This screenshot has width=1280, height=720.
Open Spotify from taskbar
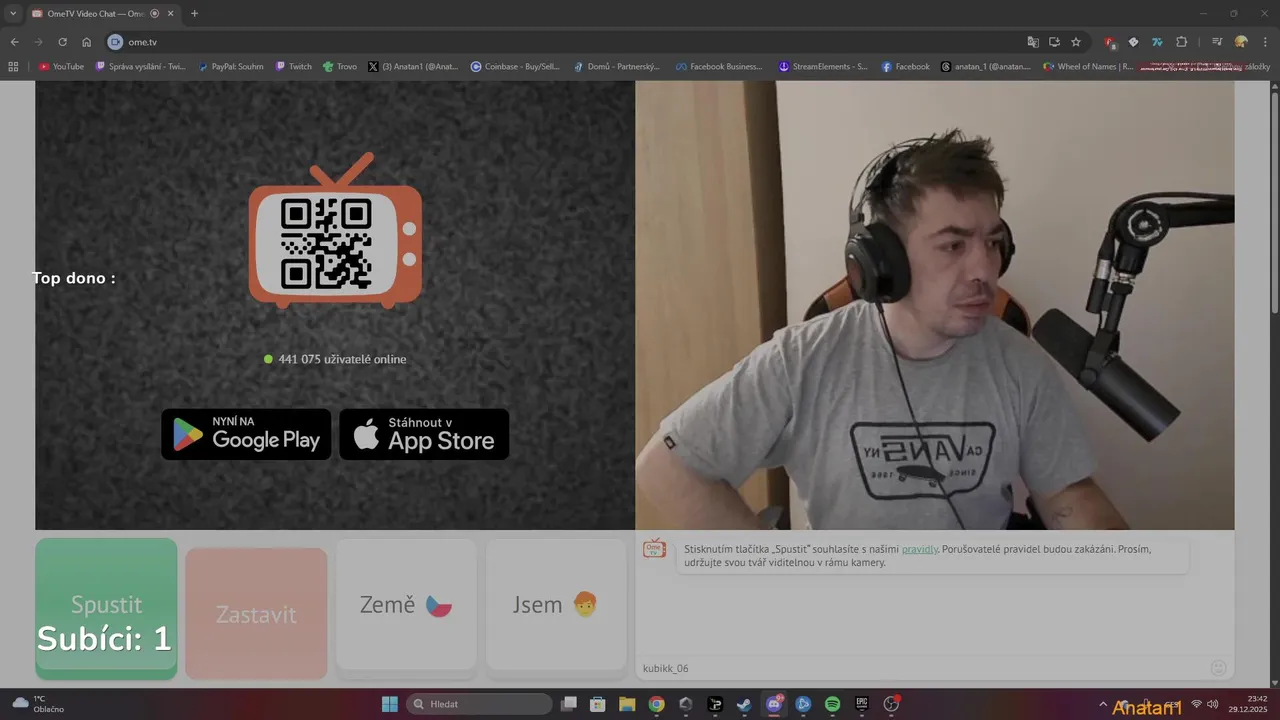coord(832,704)
